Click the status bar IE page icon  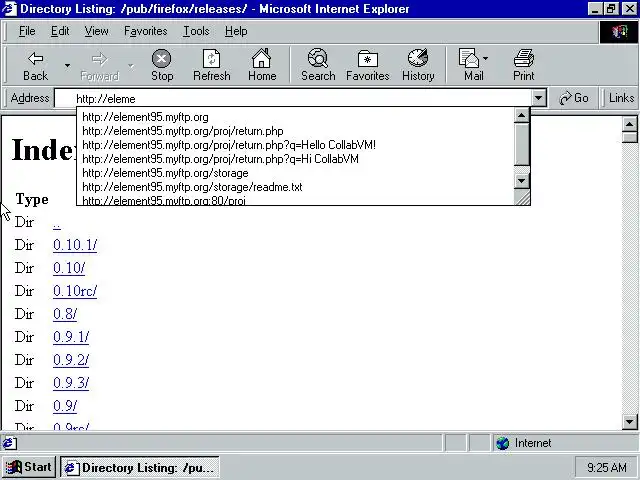(x=10, y=443)
